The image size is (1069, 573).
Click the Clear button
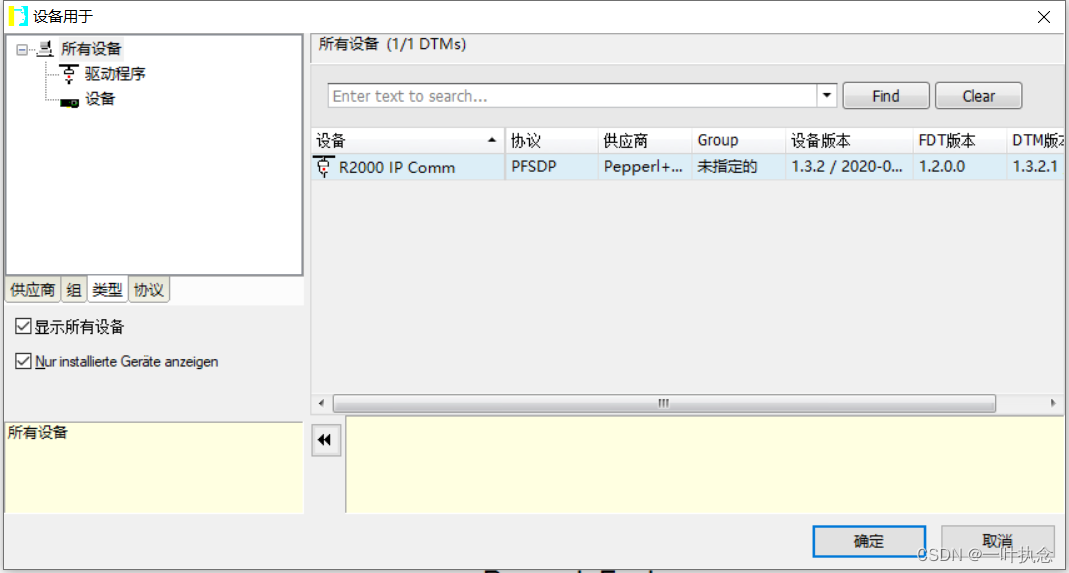(x=978, y=96)
